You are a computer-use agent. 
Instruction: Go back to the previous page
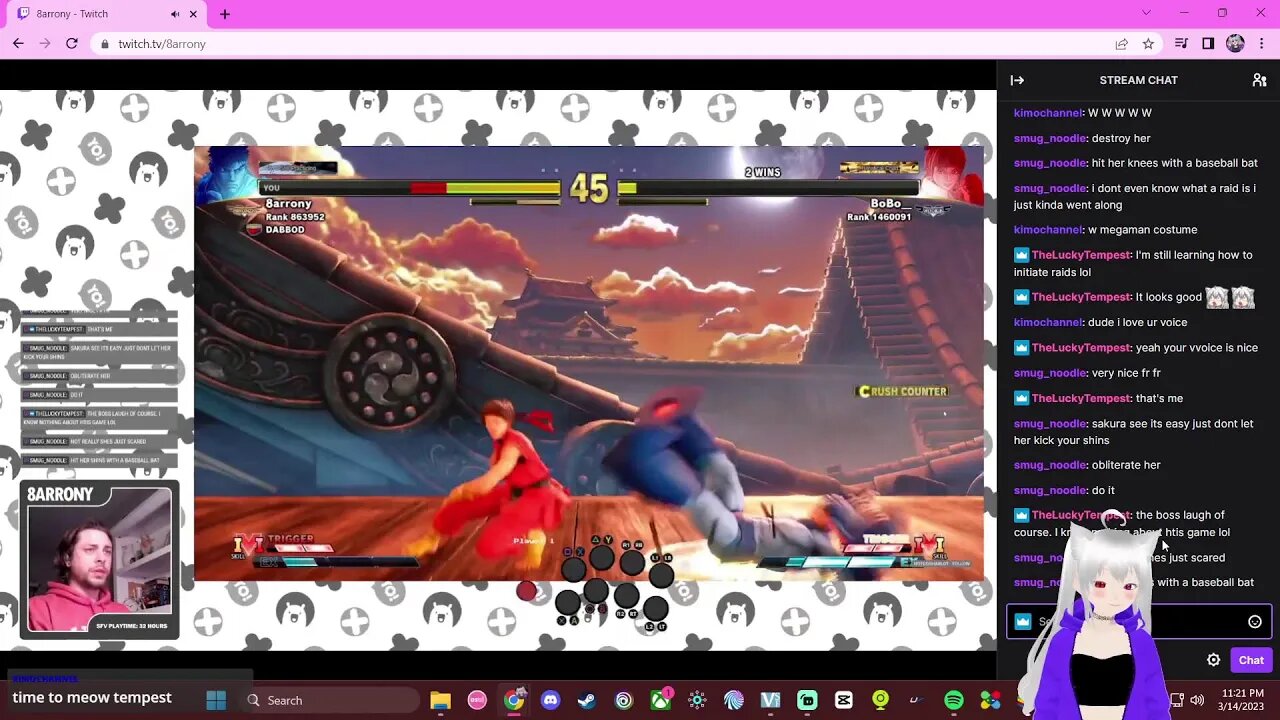18,44
